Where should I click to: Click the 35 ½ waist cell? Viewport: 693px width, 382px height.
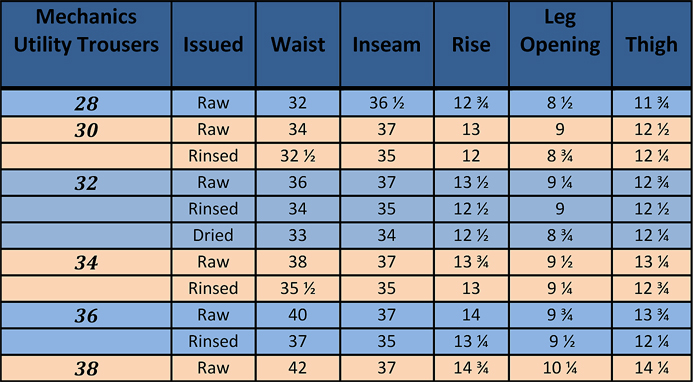point(298,289)
